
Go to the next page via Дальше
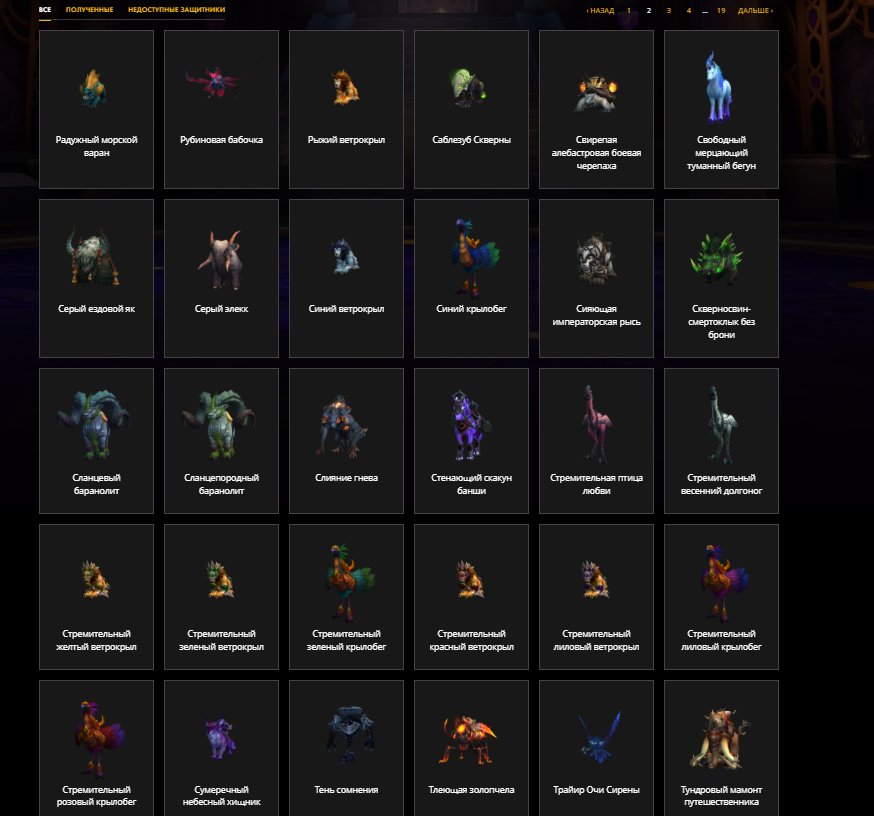(755, 11)
